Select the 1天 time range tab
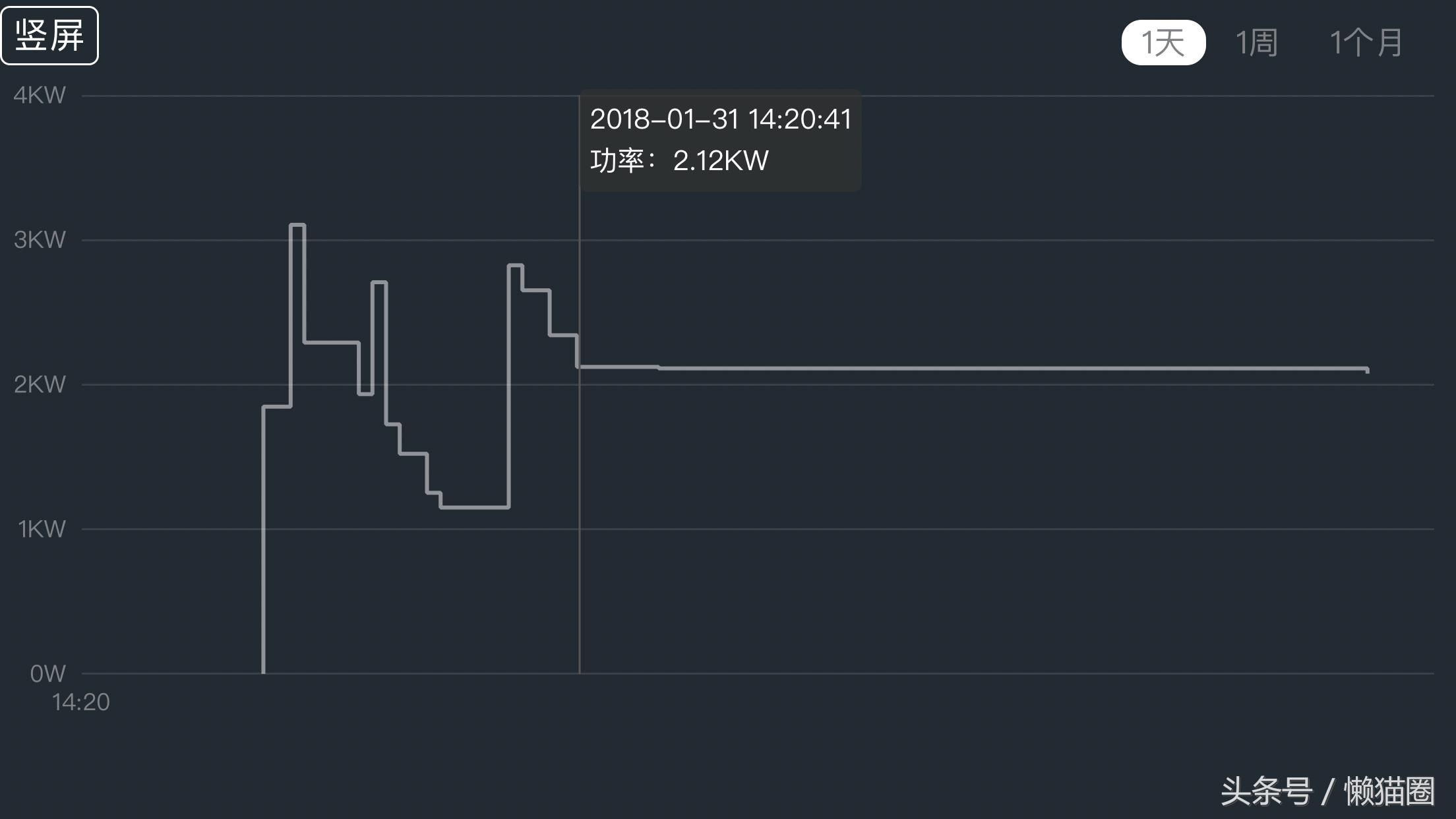Screen dimensions: 1456x819 point(1163,42)
